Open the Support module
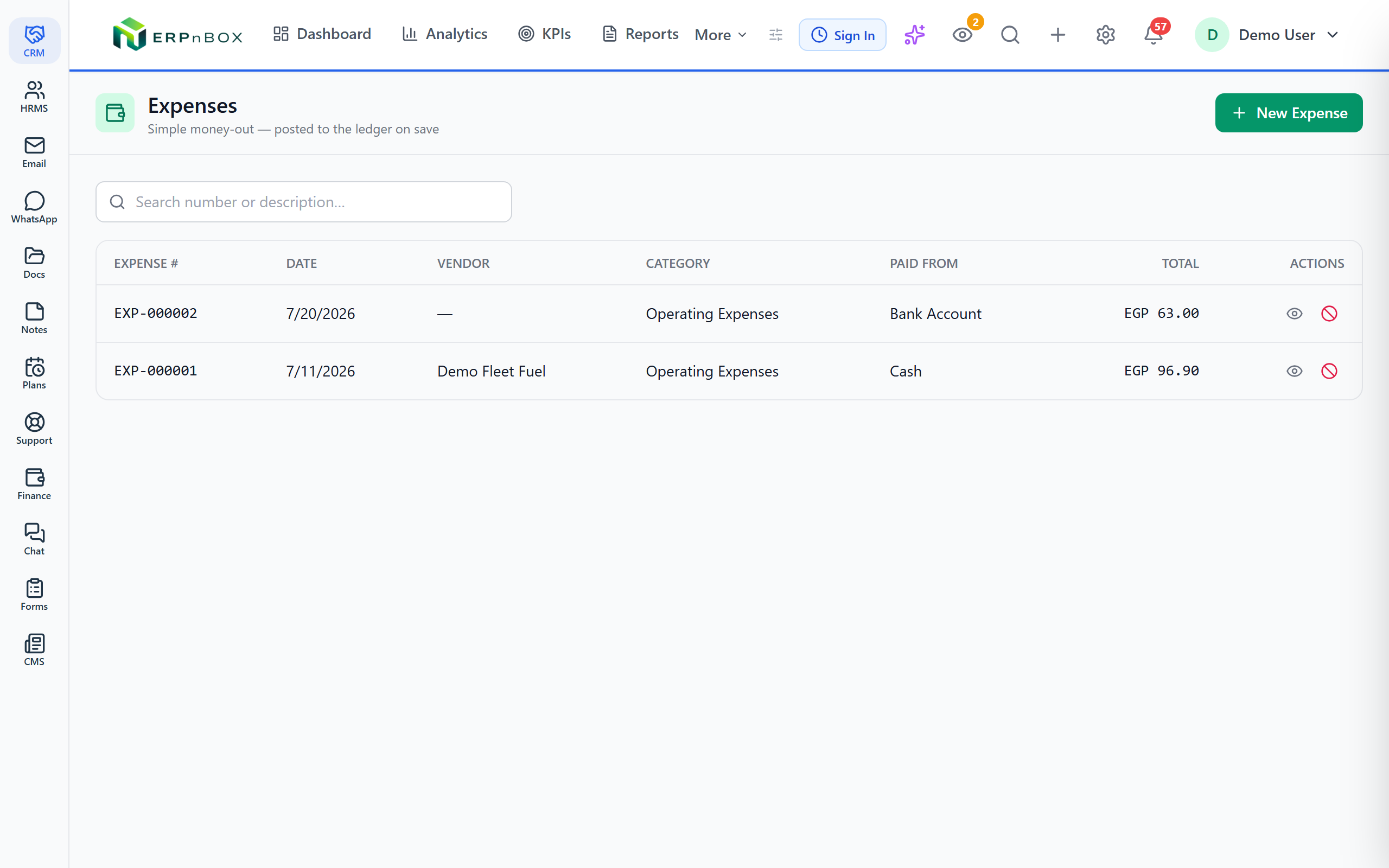Image resolution: width=1389 pixels, height=868 pixels. [34, 429]
